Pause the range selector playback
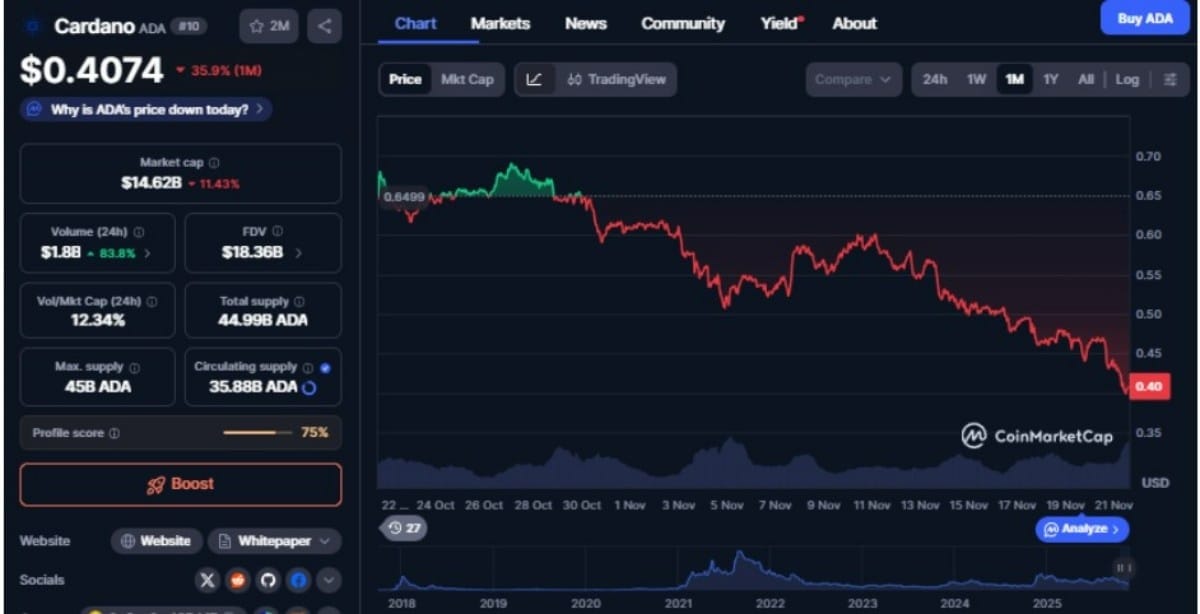This screenshot has height=614, width=1200. pyautogui.click(x=1123, y=568)
